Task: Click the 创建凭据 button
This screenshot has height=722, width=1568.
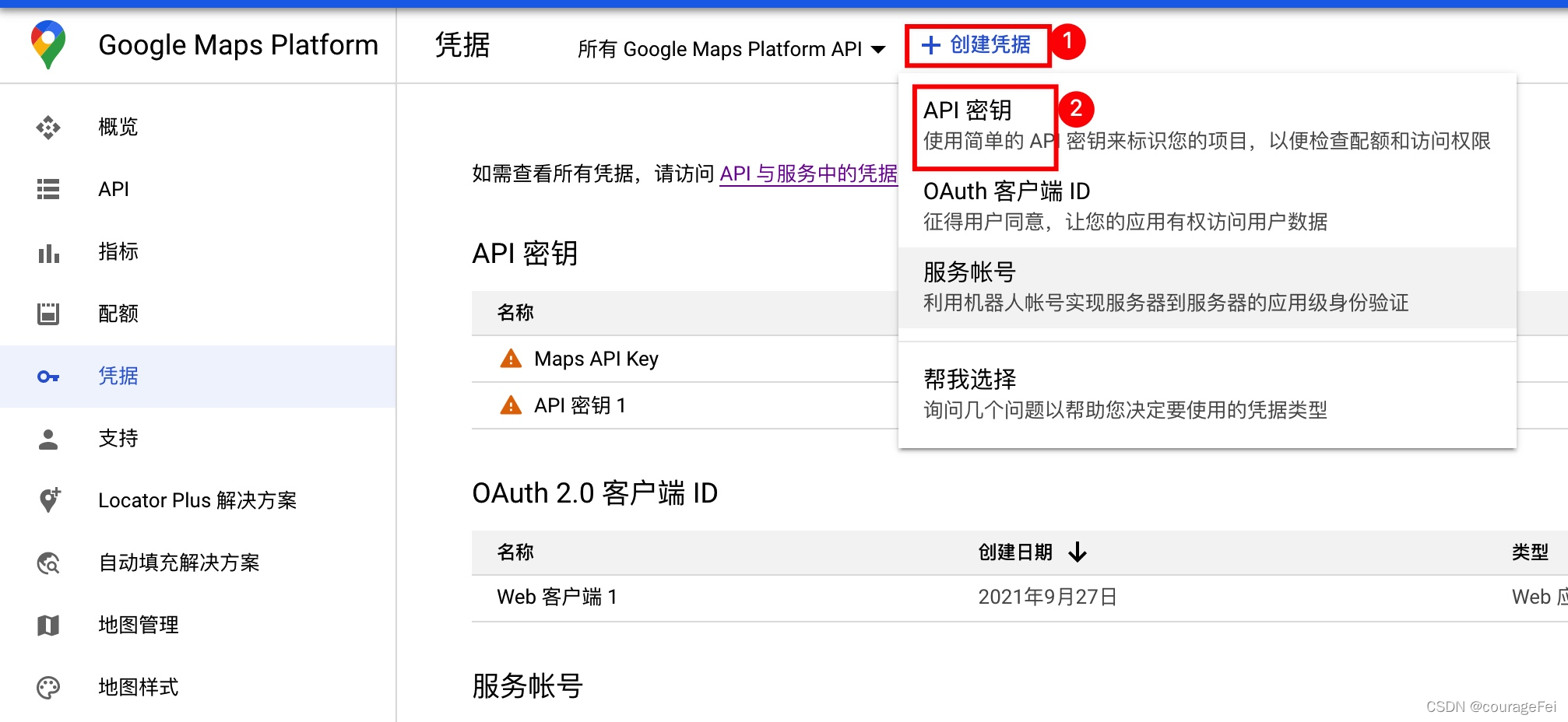Action: 977,45
